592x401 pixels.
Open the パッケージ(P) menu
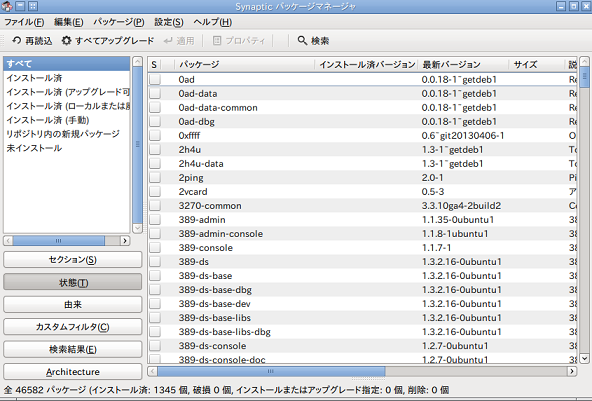click(x=119, y=22)
